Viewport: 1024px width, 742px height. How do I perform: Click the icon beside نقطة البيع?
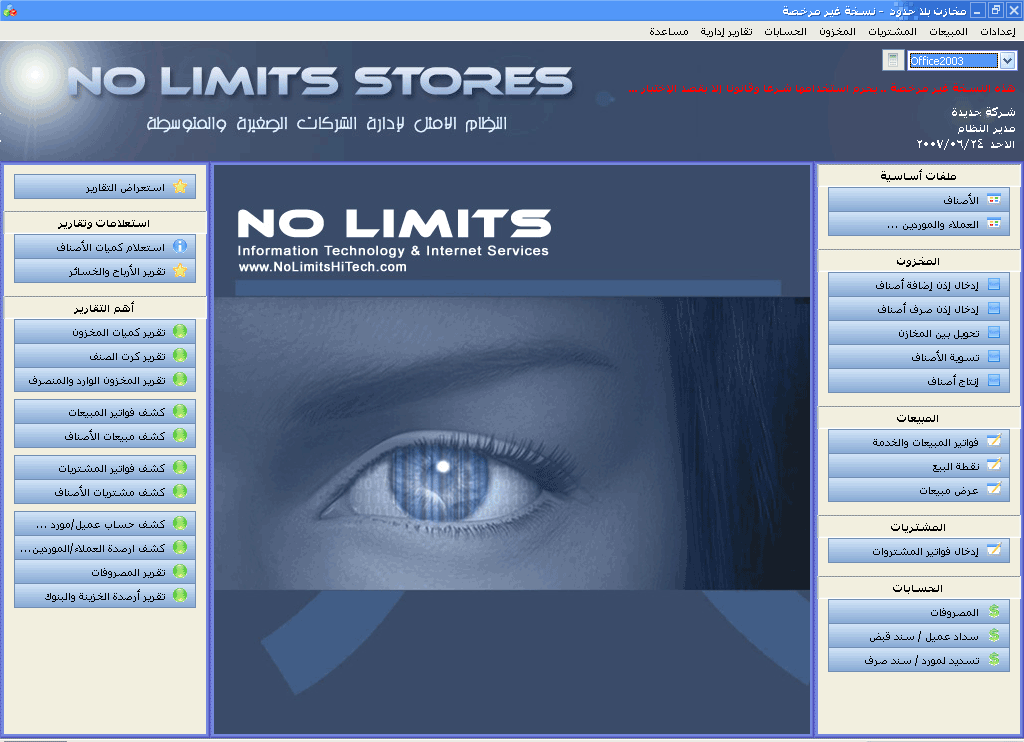pyautogui.click(x=994, y=464)
